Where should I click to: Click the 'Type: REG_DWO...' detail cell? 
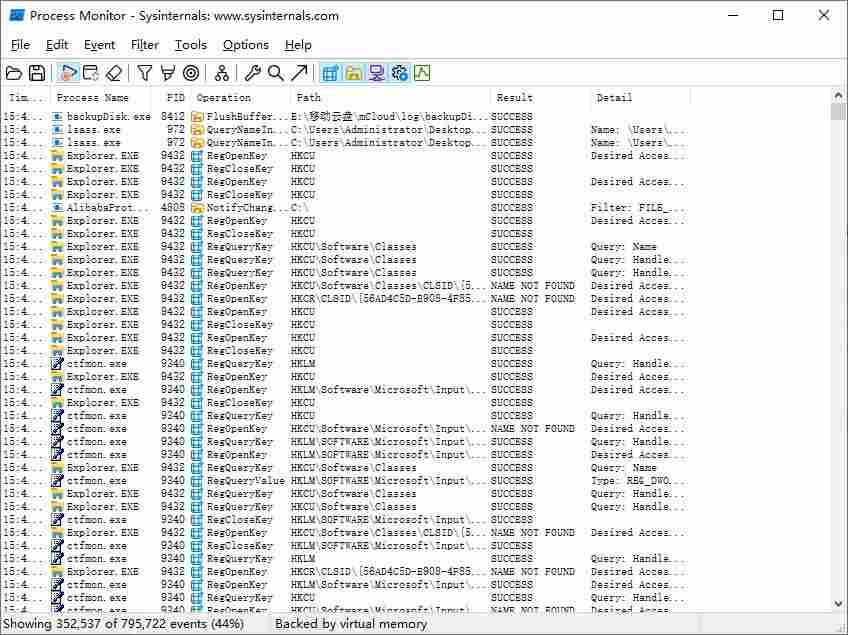[x=631, y=481]
